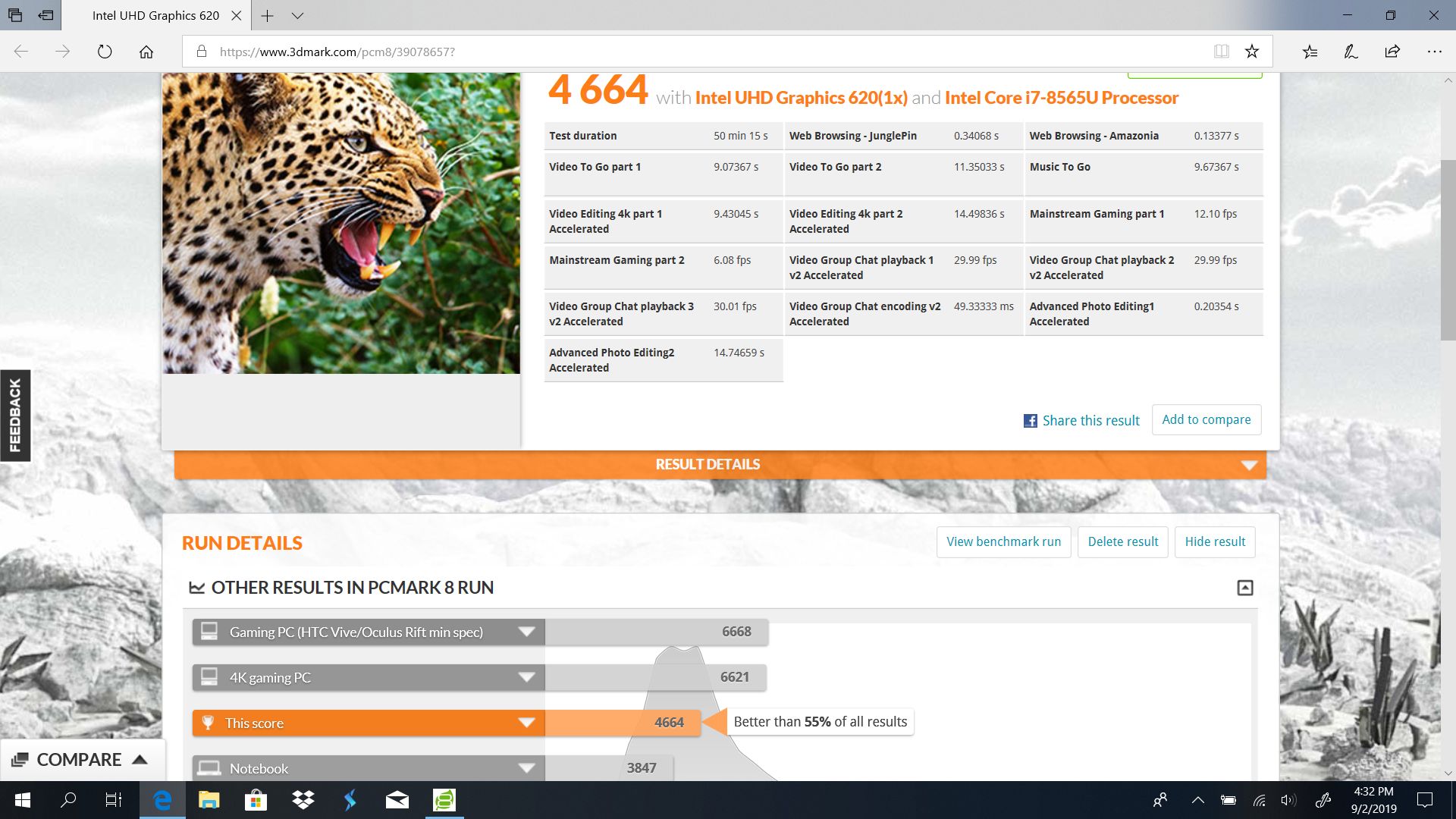The width and height of the screenshot is (1456, 819).
Task: Open Edge Settings and more menu
Action: coord(1434,52)
